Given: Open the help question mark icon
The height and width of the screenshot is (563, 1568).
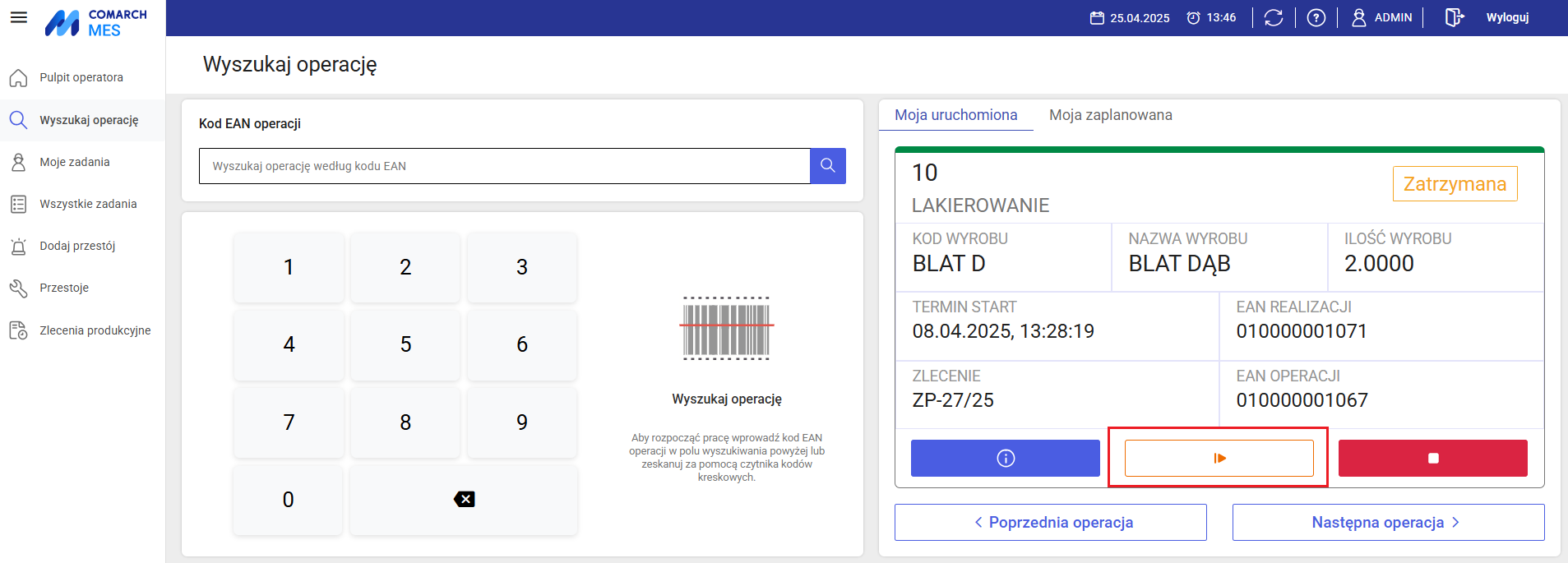Looking at the screenshot, I should point(1316,17).
